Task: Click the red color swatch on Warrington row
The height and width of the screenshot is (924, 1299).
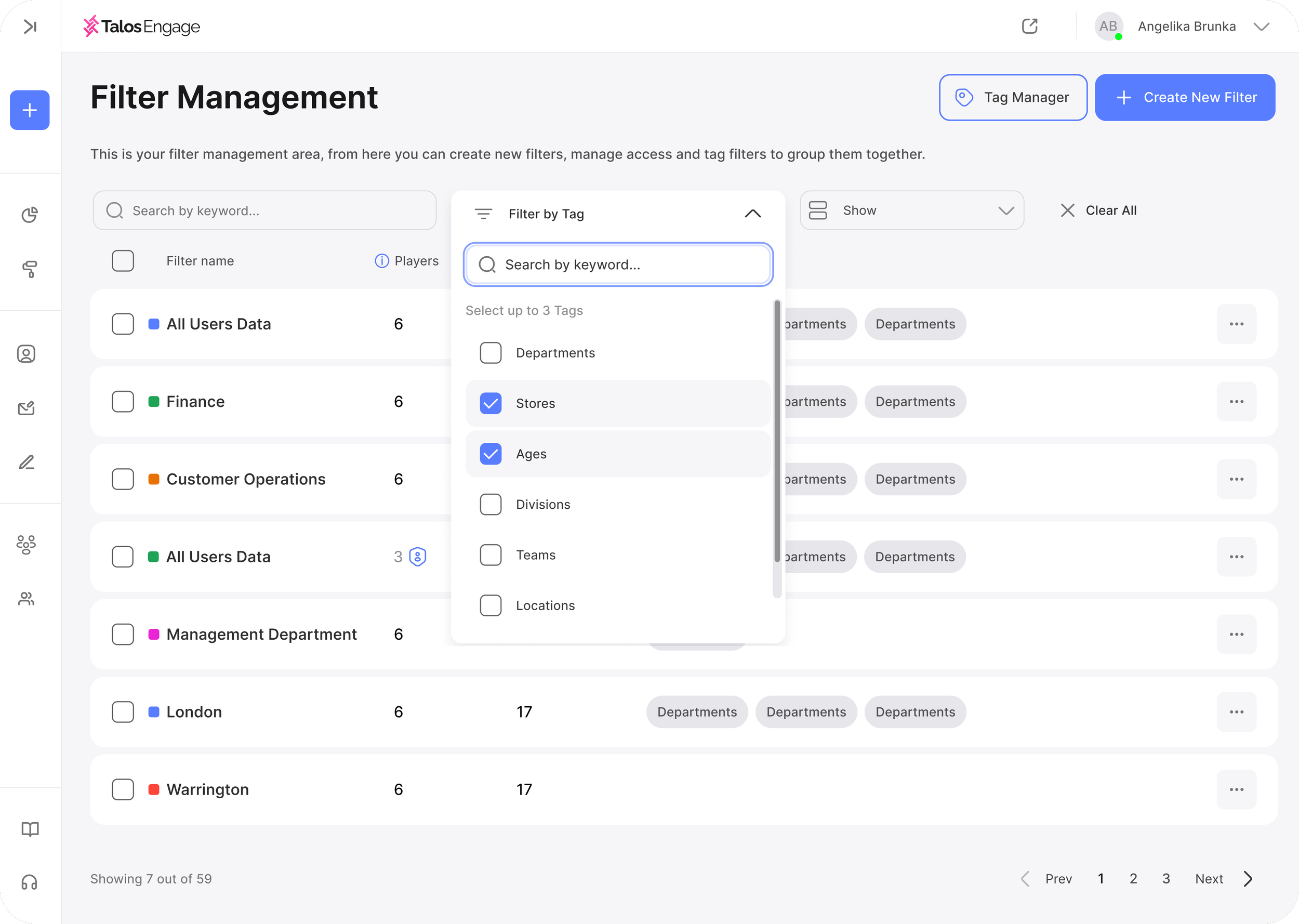Action: pos(154,790)
